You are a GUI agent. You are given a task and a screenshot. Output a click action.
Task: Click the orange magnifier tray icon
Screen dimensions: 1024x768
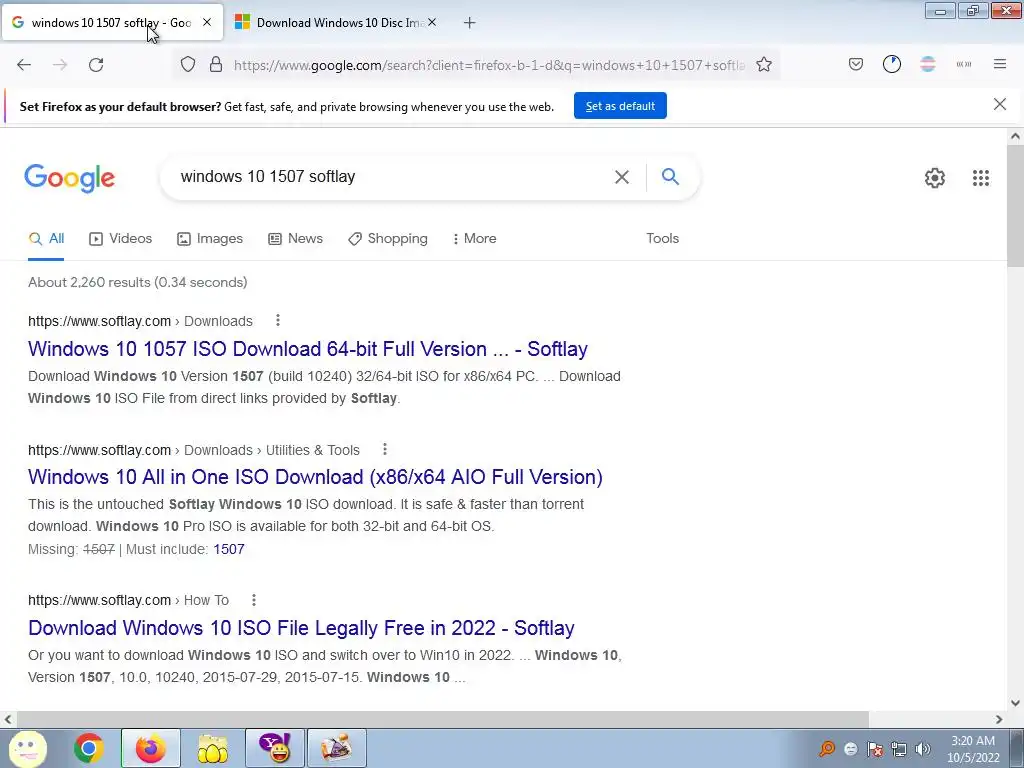pos(827,748)
